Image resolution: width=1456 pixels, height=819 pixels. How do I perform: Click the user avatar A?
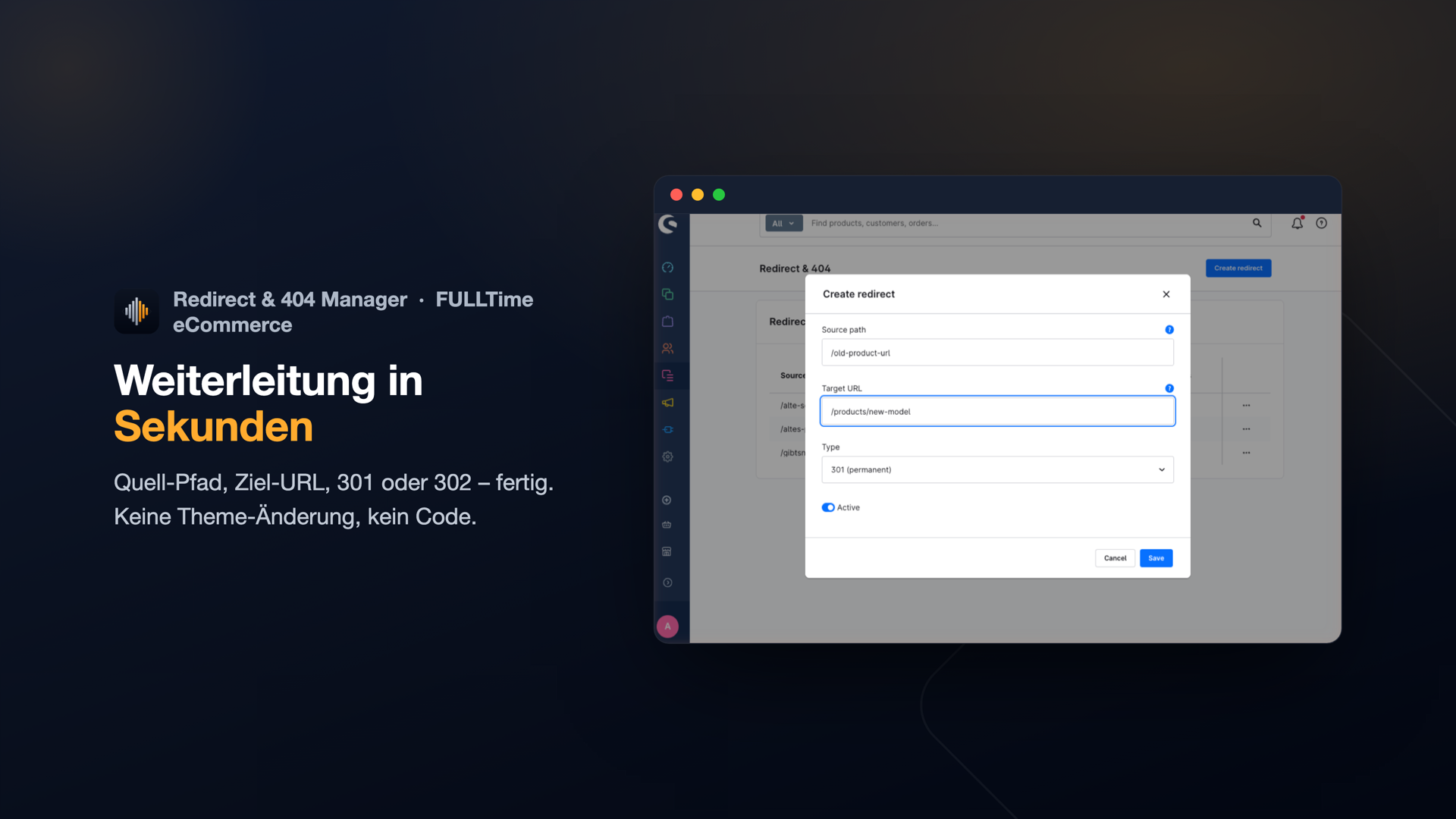667,626
